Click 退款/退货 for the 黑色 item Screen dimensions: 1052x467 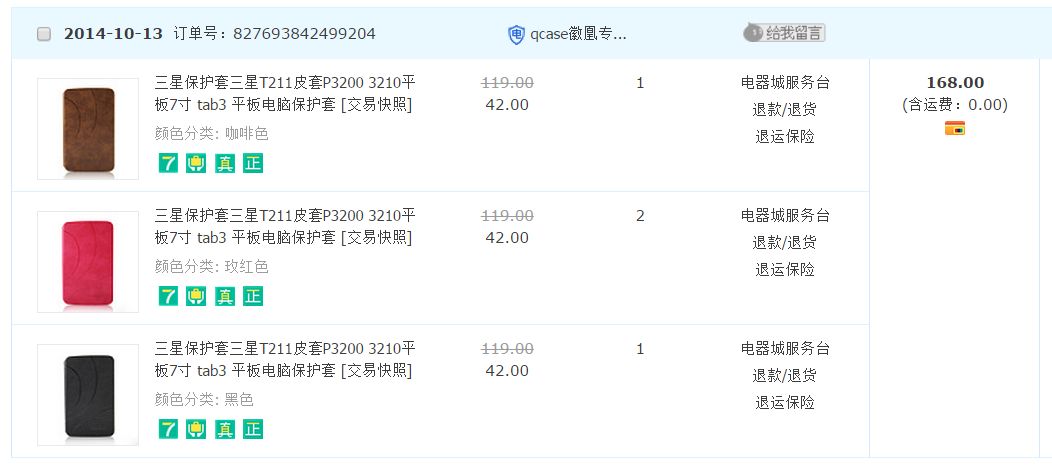pyautogui.click(x=784, y=375)
